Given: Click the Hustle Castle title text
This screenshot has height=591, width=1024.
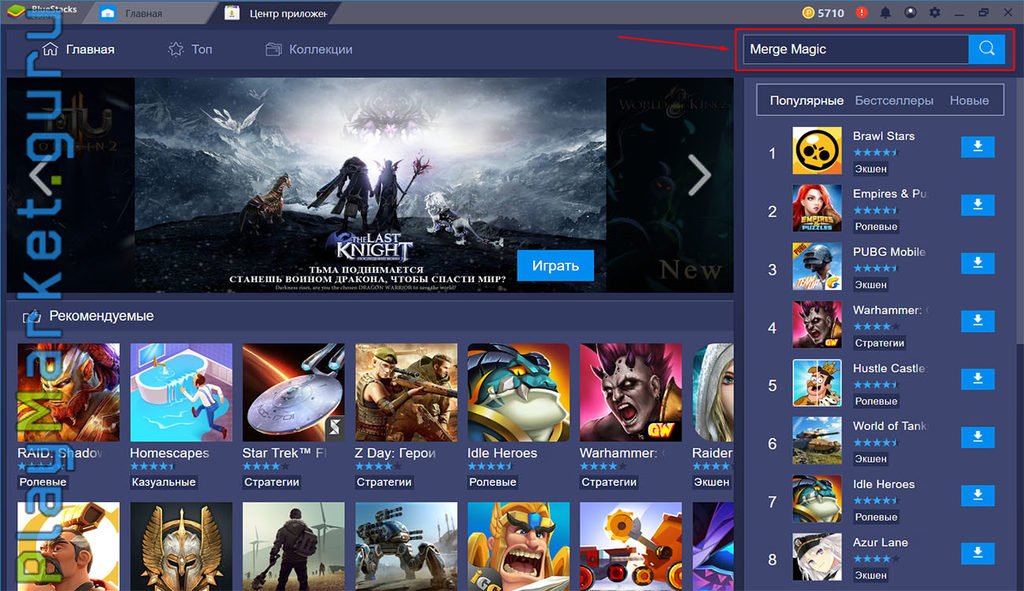Looking at the screenshot, I should tap(889, 368).
